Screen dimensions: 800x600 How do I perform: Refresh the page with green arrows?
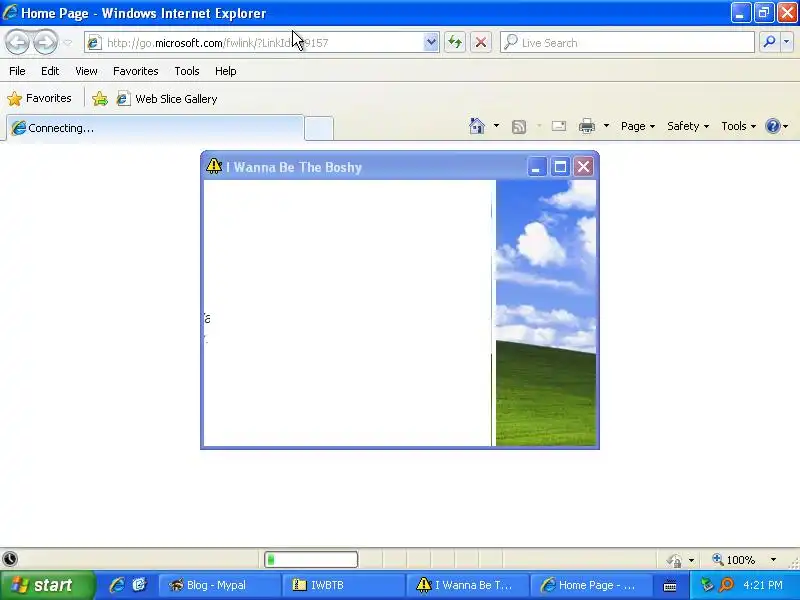(x=455, y=43)
